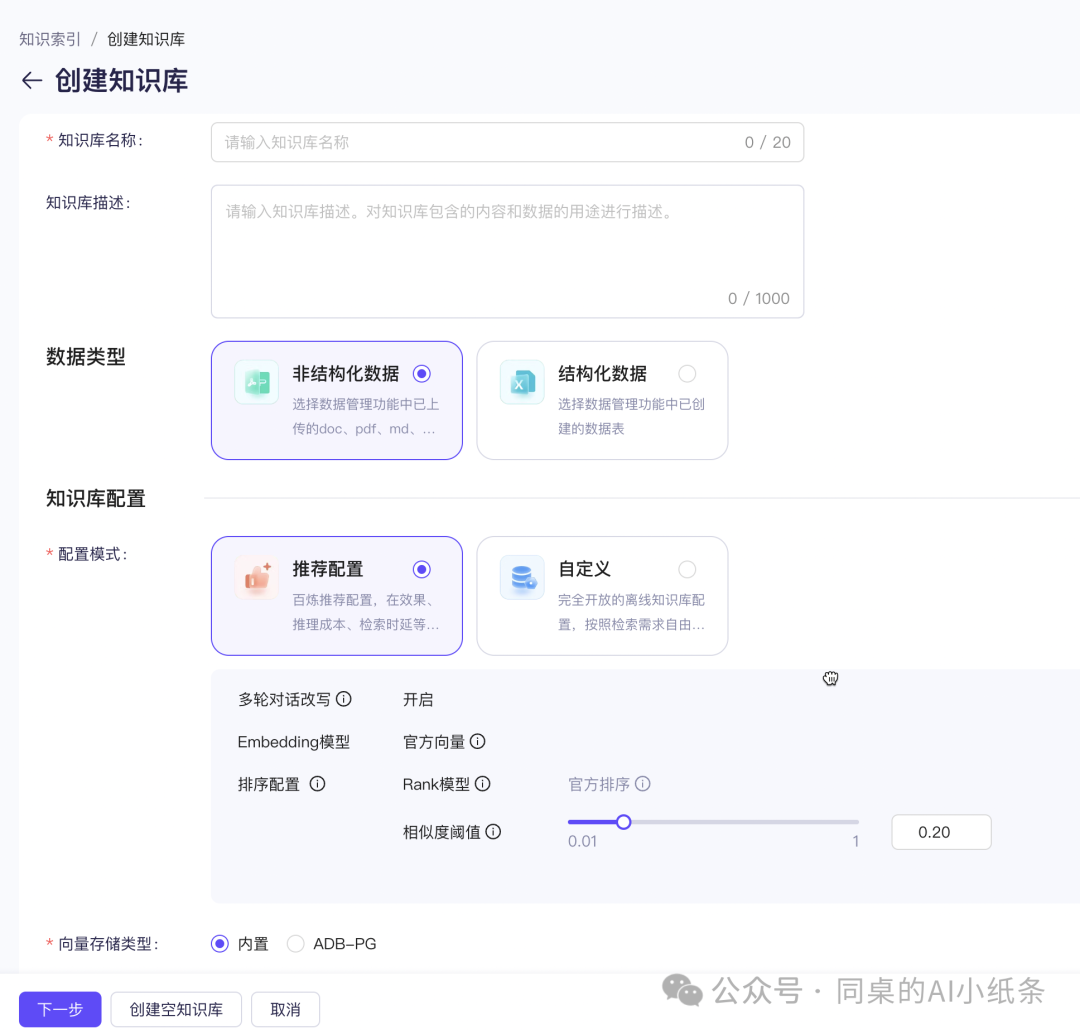The width and height of the screenshot is (1080, 1034).
Task: Click the 自定义 card description text
Action: tap(631, 612)
